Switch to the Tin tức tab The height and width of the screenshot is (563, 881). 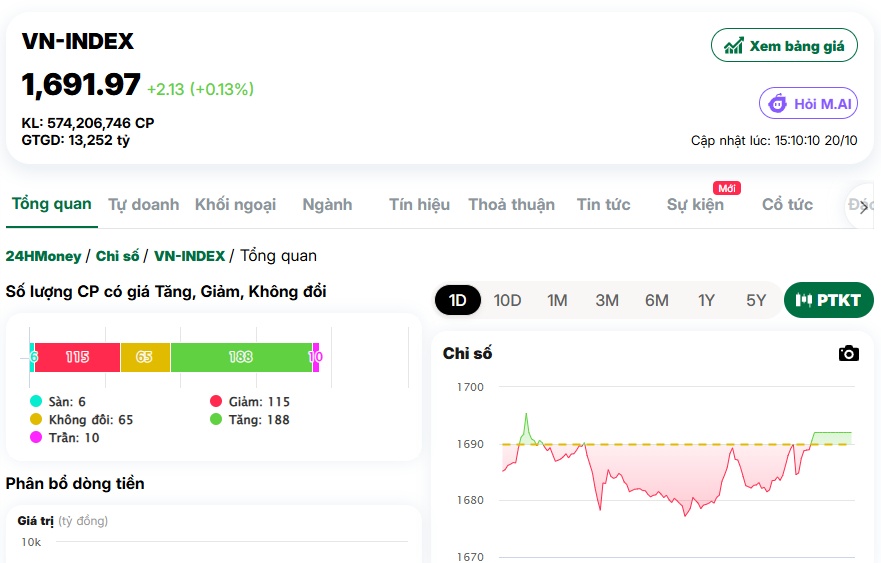[x=603, y=205]
